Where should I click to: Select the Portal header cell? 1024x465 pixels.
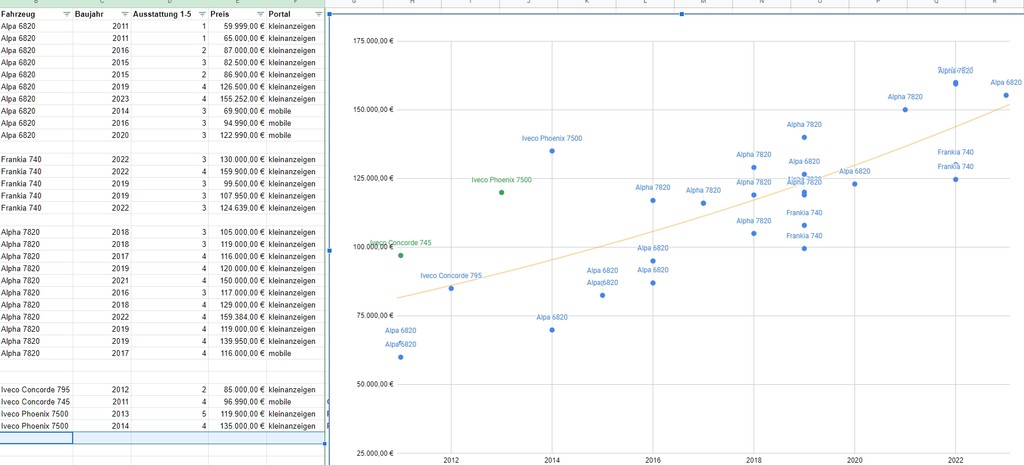click(x=295, y=14)
